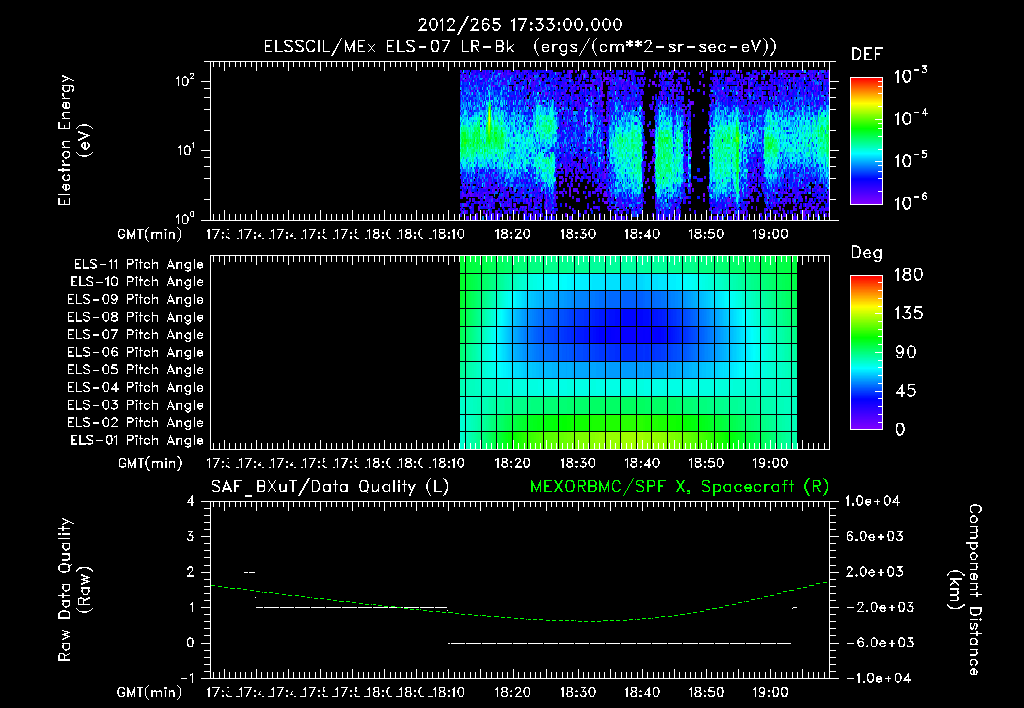Click 19:00 time tick under the energy spectrogram
The height and width of the screenshot is (708, 1024).
[770, 234]
